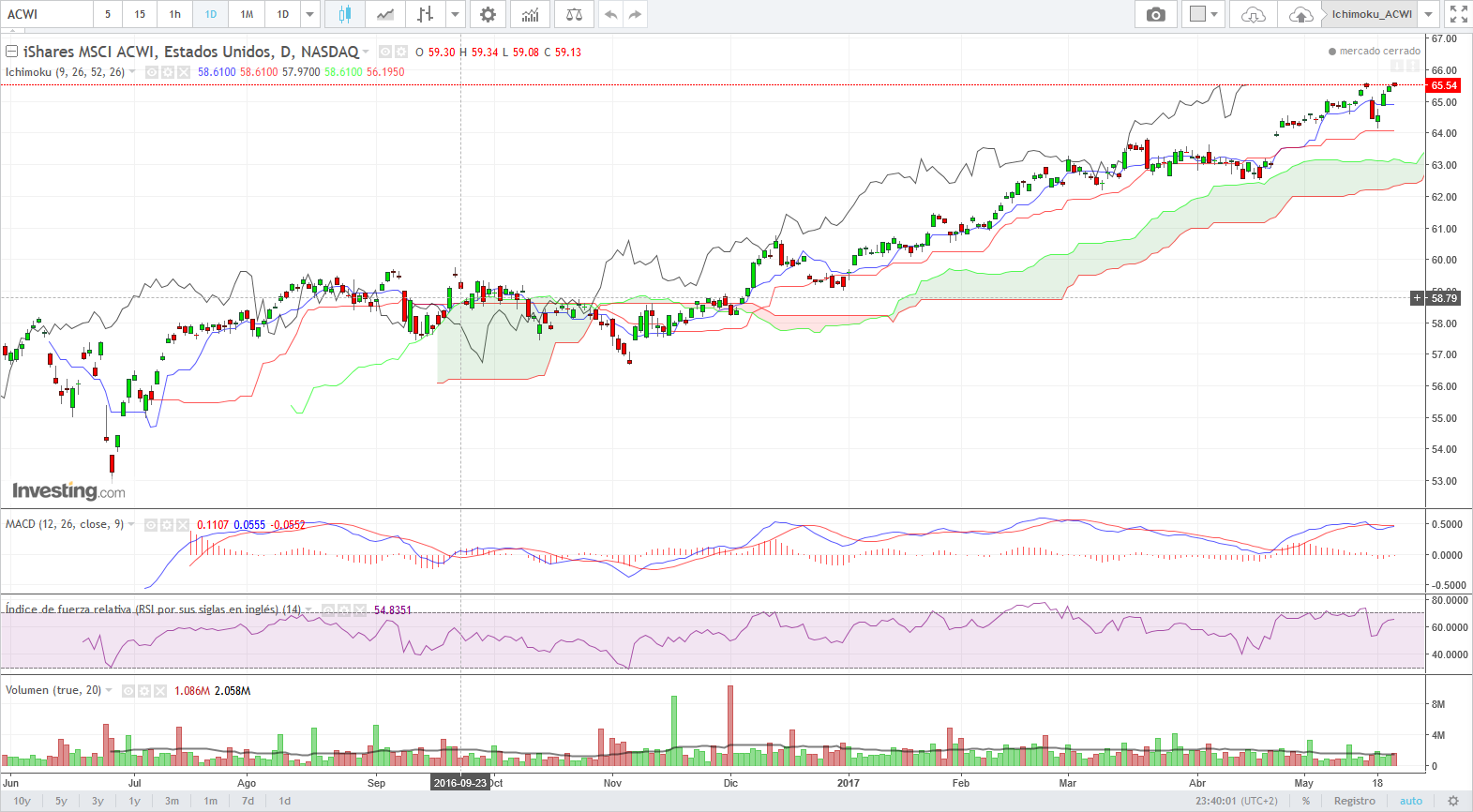
Task: Remove the Ichimoku indicator
Action: click(183, 72)
